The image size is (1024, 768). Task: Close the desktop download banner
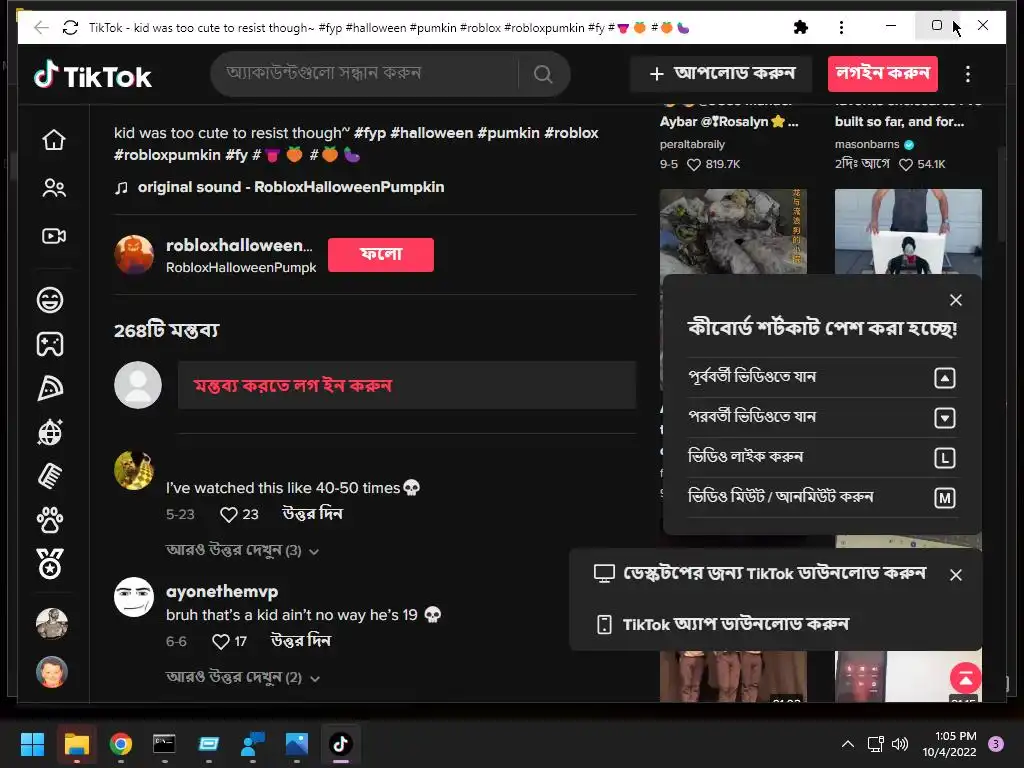click(956, 575)
